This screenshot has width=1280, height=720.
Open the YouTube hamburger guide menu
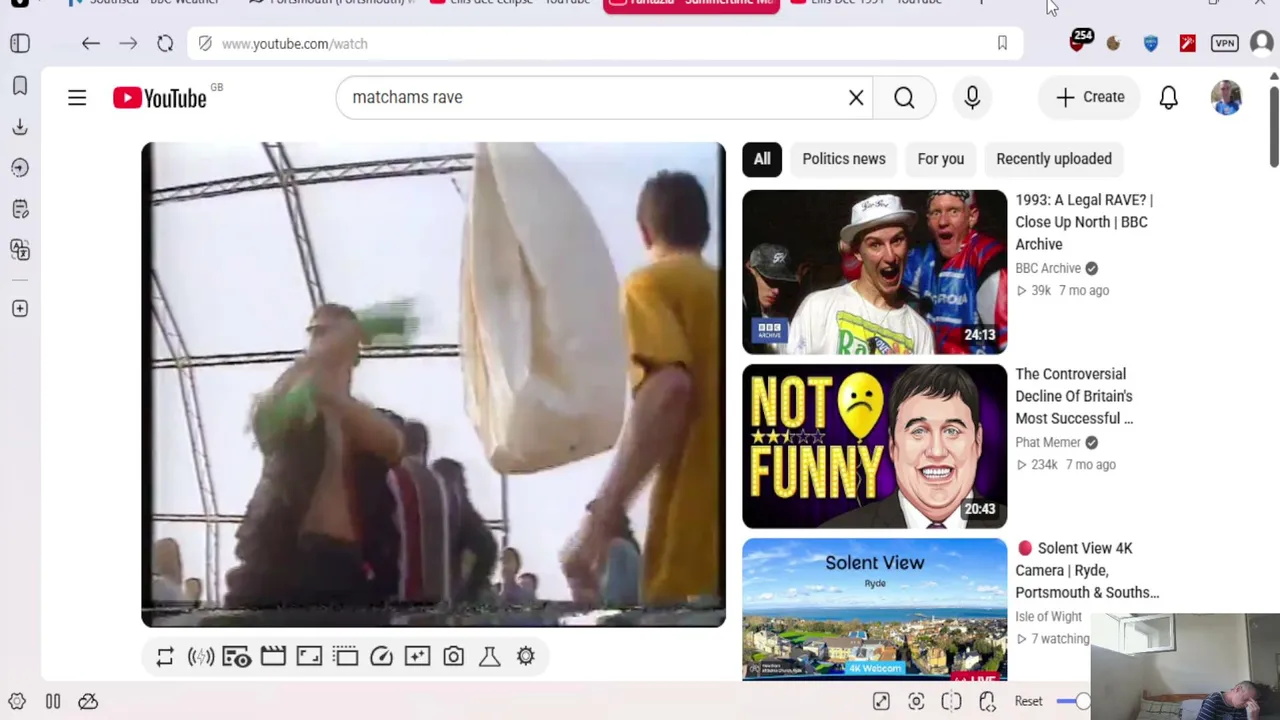77,98
